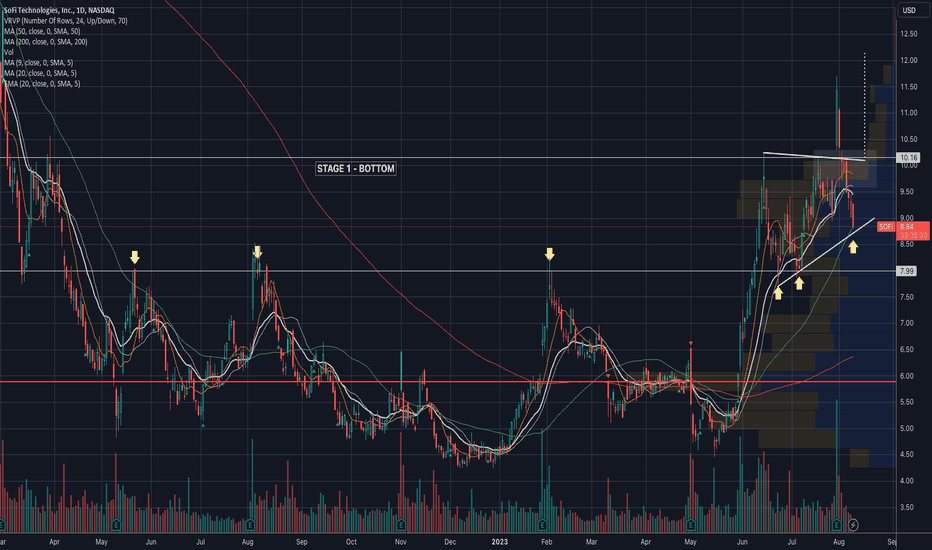This screenshot has height=550, width=932.
Task: Open the USD currency selector
Action: (909, 10)
